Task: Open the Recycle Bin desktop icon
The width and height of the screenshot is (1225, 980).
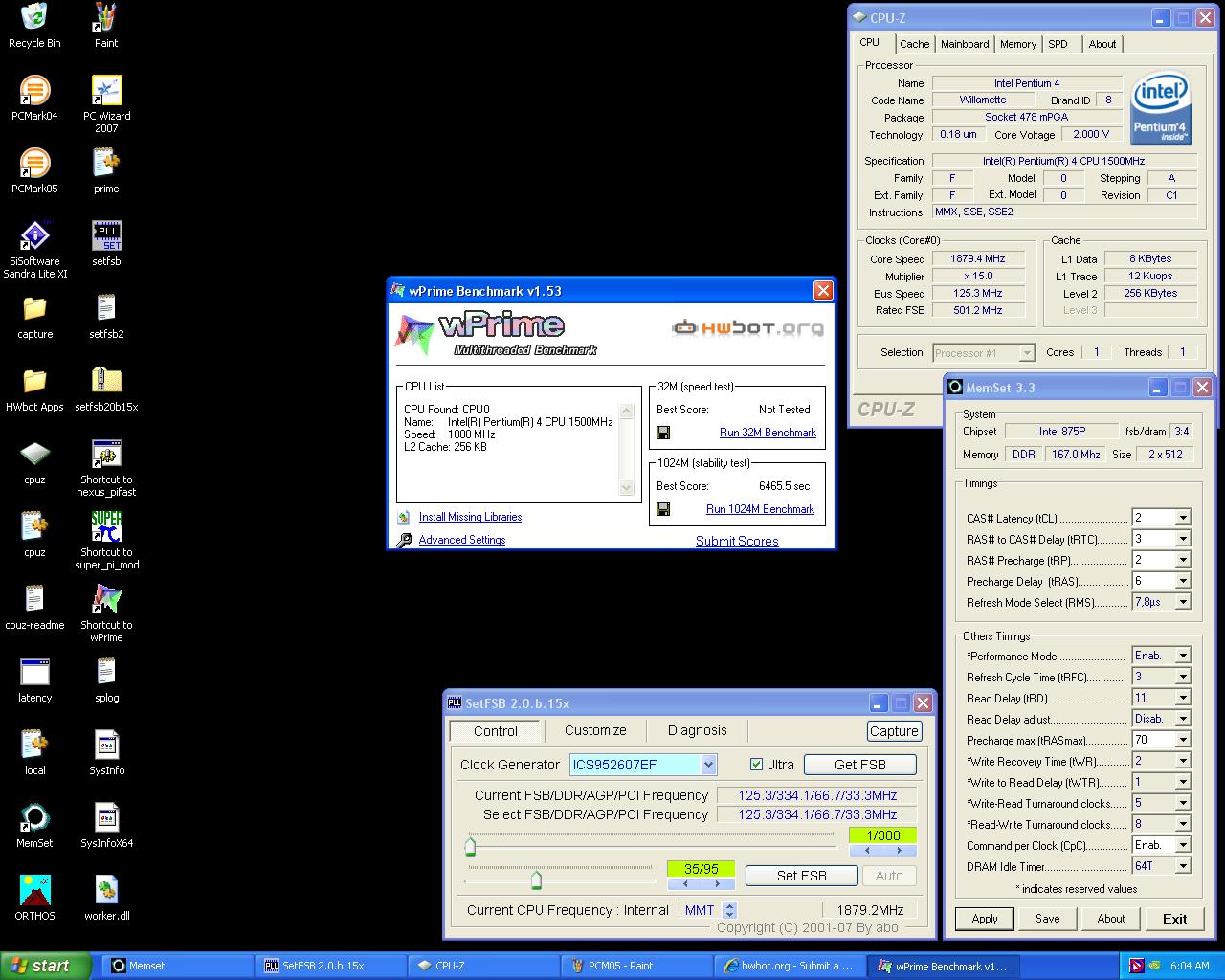Action: (34, 26)
